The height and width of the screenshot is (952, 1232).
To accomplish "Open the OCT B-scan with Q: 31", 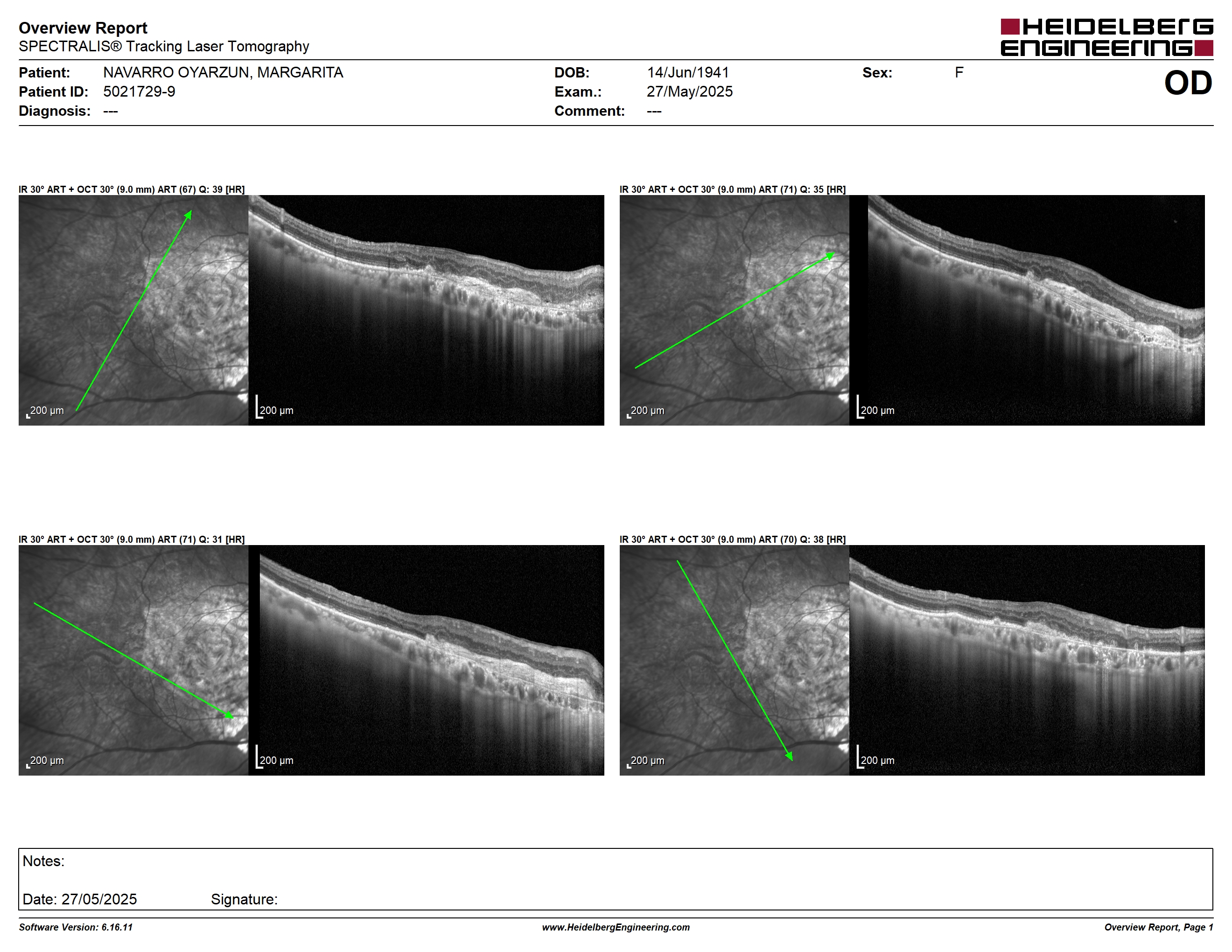I will click(426, 660).
